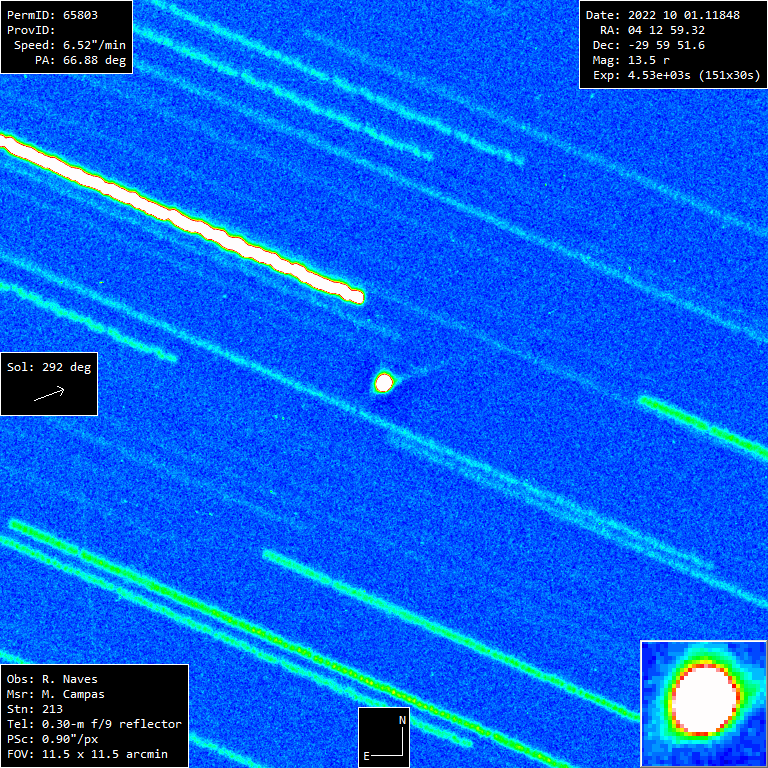Click the empty ProvID: label
Image resolution: width=768 pixels, height=768 pixels.
[31, 30]
